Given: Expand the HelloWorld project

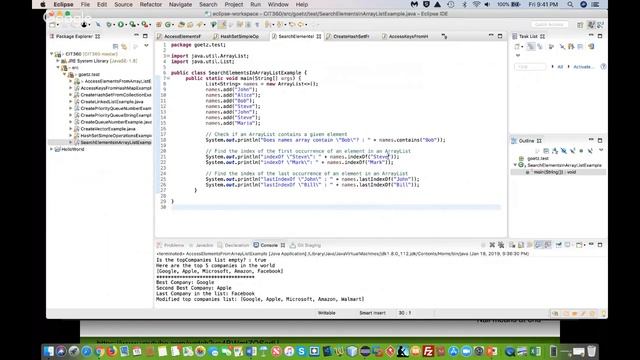Looking at the screenshot, I should pos(52,149).
